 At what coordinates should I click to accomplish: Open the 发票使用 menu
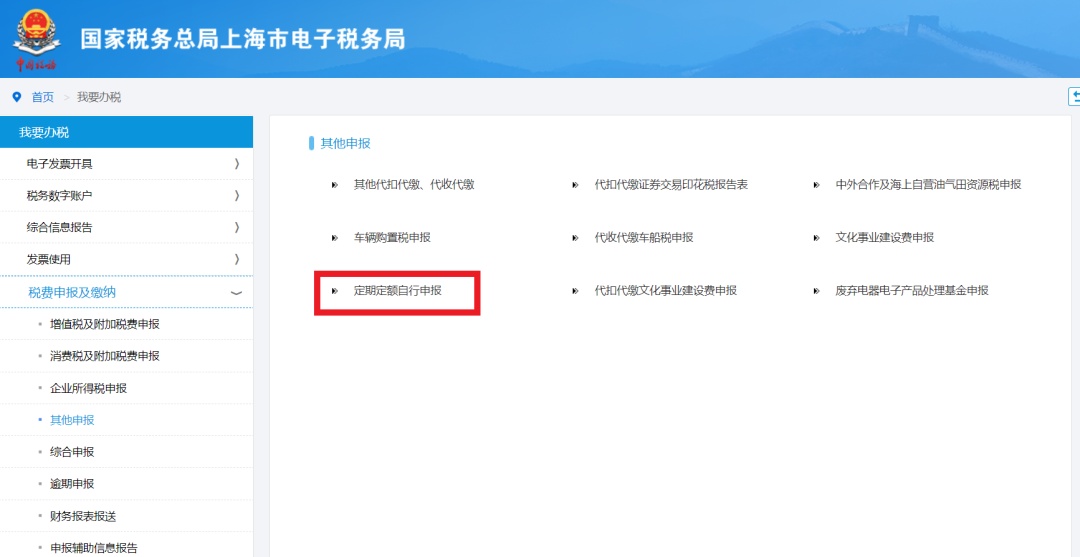tap(126, 259)
